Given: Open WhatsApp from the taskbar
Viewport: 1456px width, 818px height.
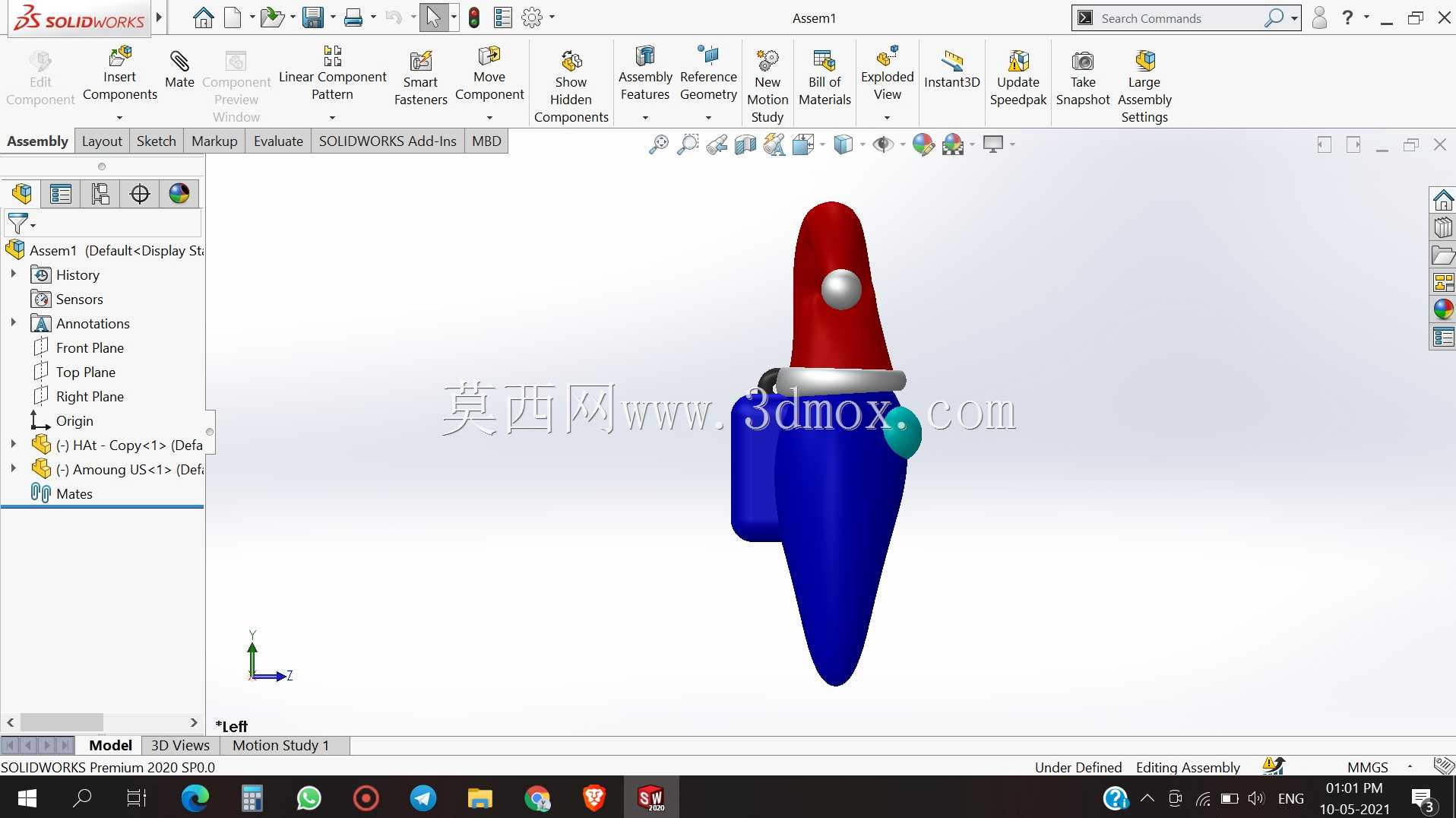Looking at the screenshot, I should pos(309,798).
